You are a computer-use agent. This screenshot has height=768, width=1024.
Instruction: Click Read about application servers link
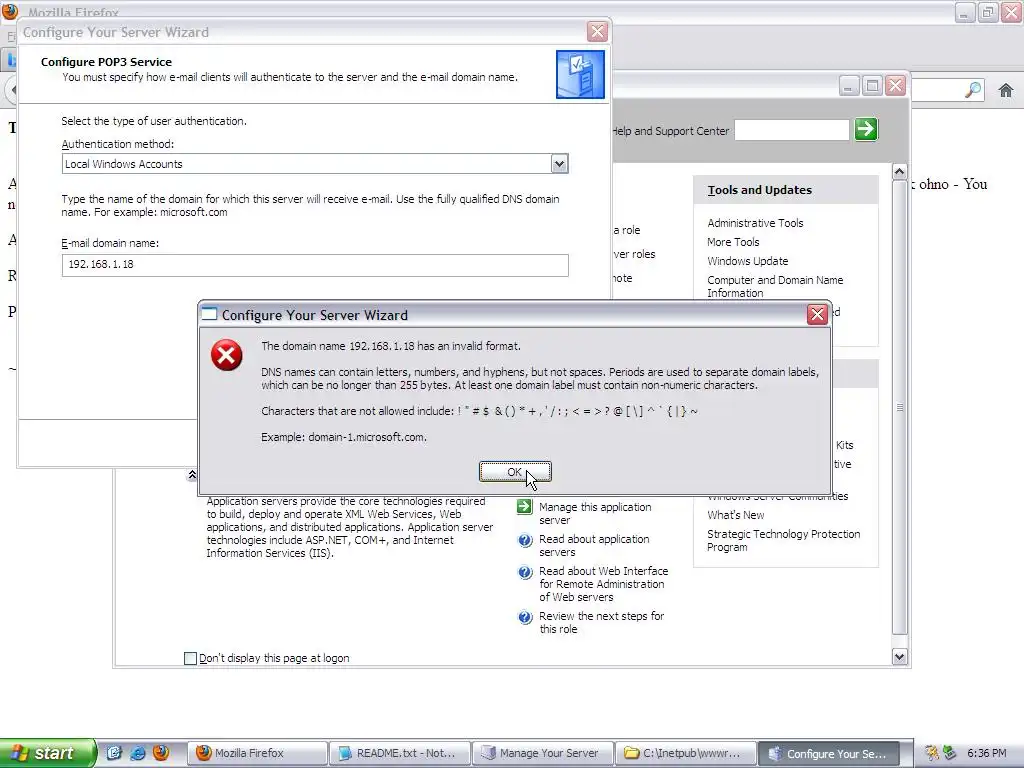594,545
